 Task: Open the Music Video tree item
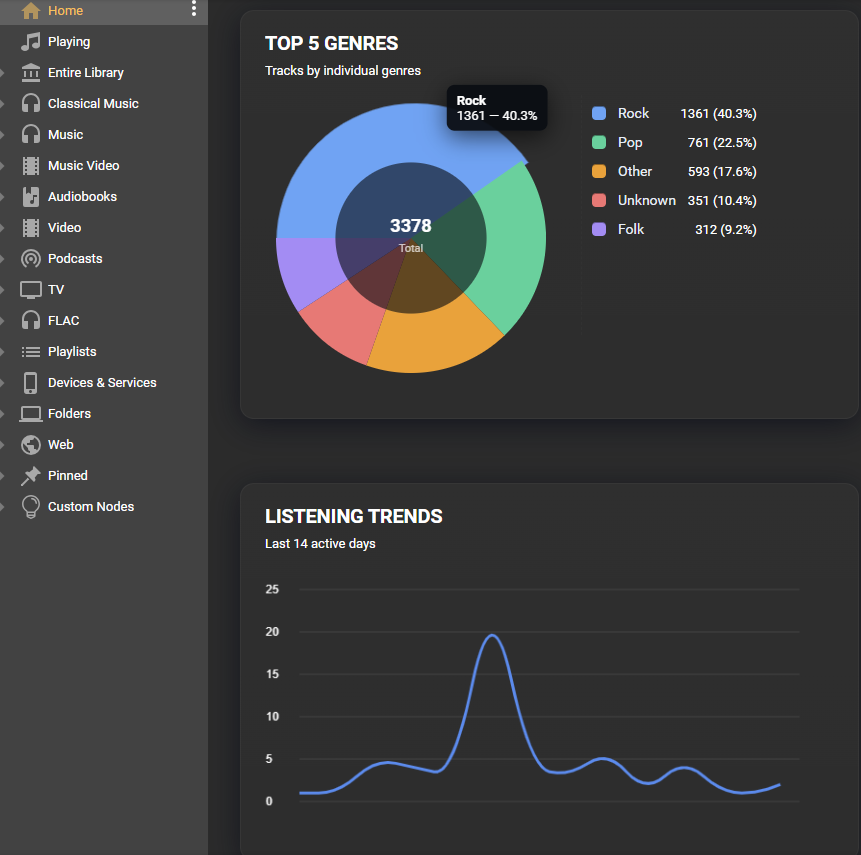click(x=83, y=166)
